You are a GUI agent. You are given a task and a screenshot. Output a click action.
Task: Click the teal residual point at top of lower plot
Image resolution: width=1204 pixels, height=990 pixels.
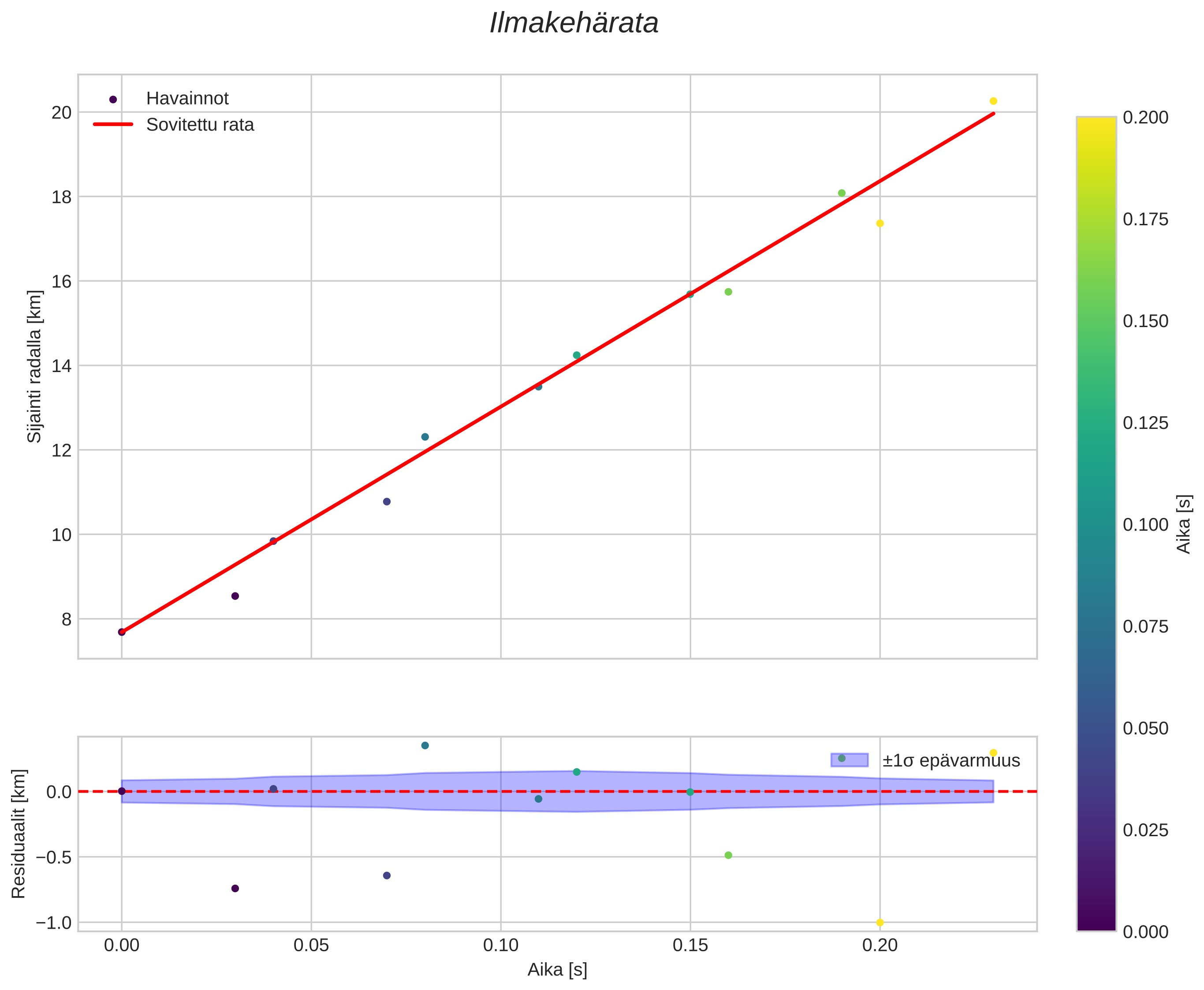tap(425, 745)
